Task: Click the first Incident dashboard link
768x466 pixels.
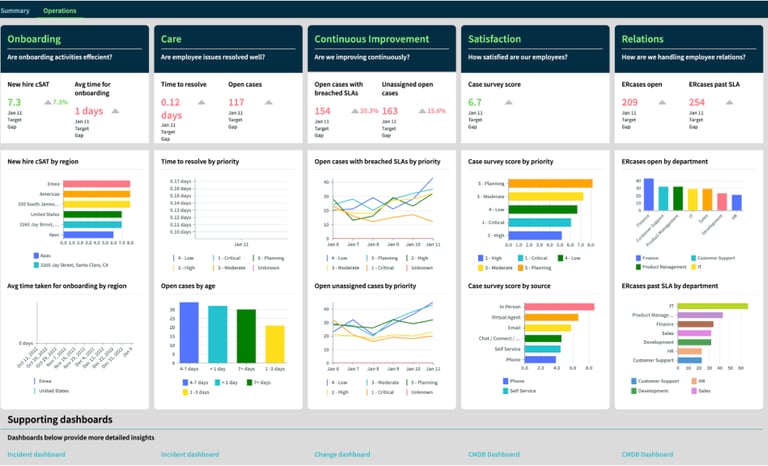Action: (x=36, y=454)
